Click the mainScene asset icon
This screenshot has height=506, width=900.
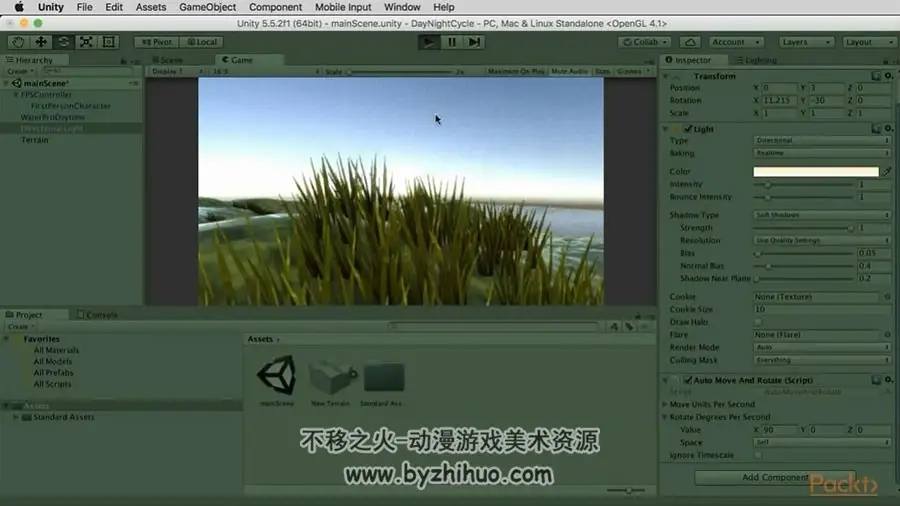(x=277, y=375)
